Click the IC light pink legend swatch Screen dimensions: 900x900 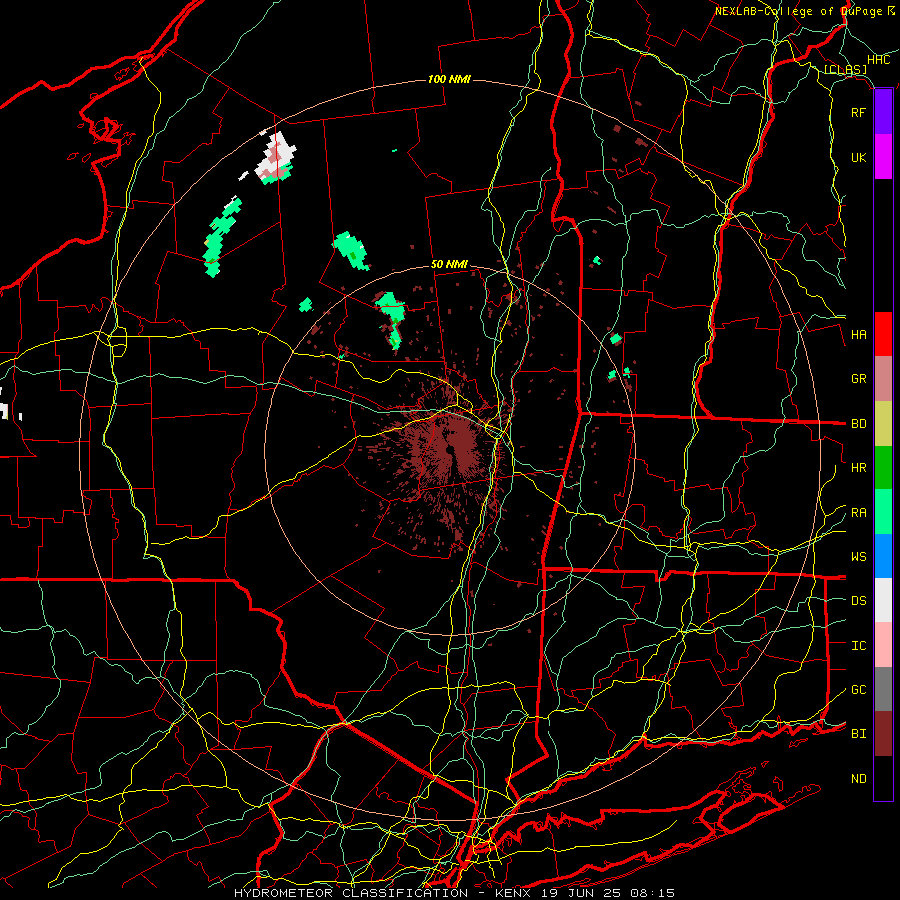[x=883, y=645]
